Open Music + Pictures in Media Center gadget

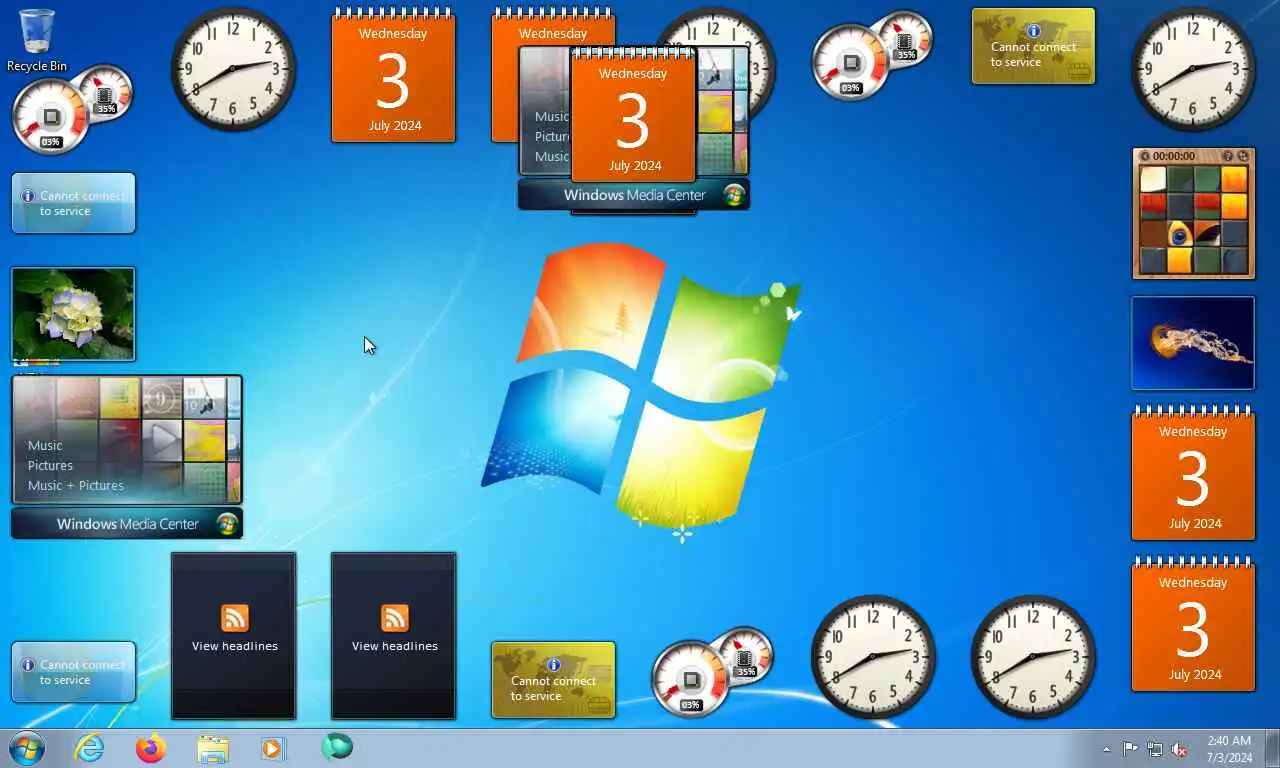(76, 486)
